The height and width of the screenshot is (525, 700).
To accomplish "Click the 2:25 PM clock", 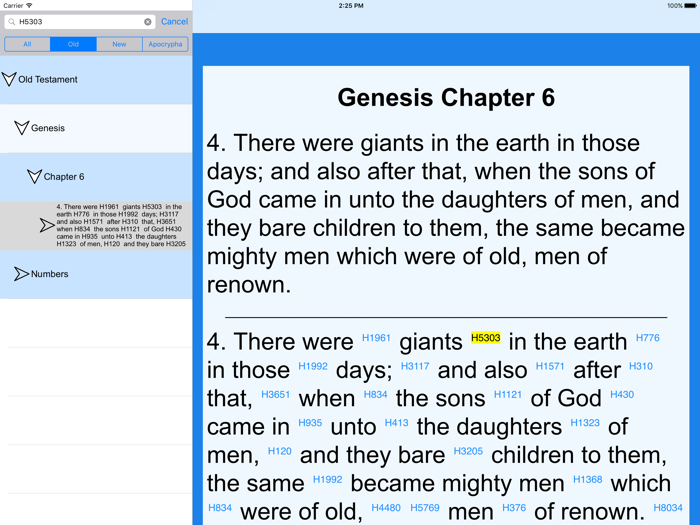I will tap(351, 6).
